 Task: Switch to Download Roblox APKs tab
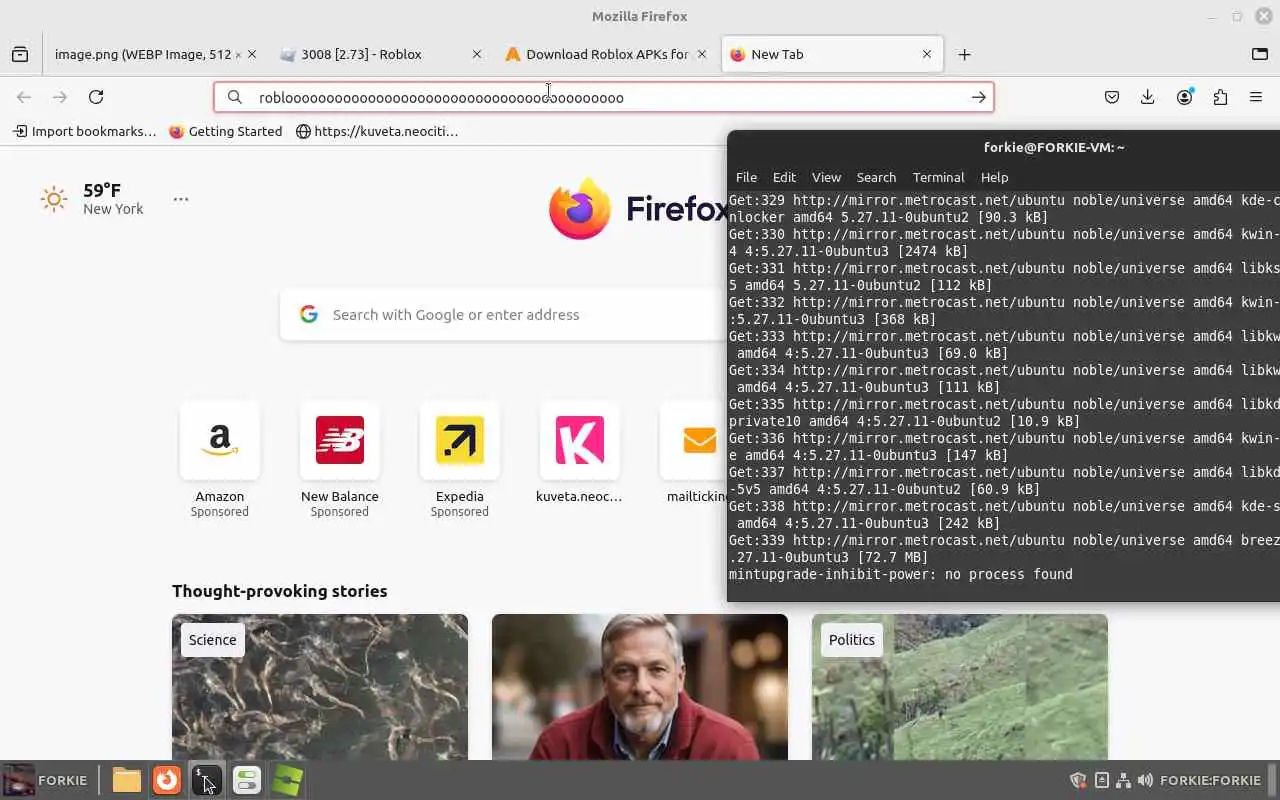[x=605, y=55]
